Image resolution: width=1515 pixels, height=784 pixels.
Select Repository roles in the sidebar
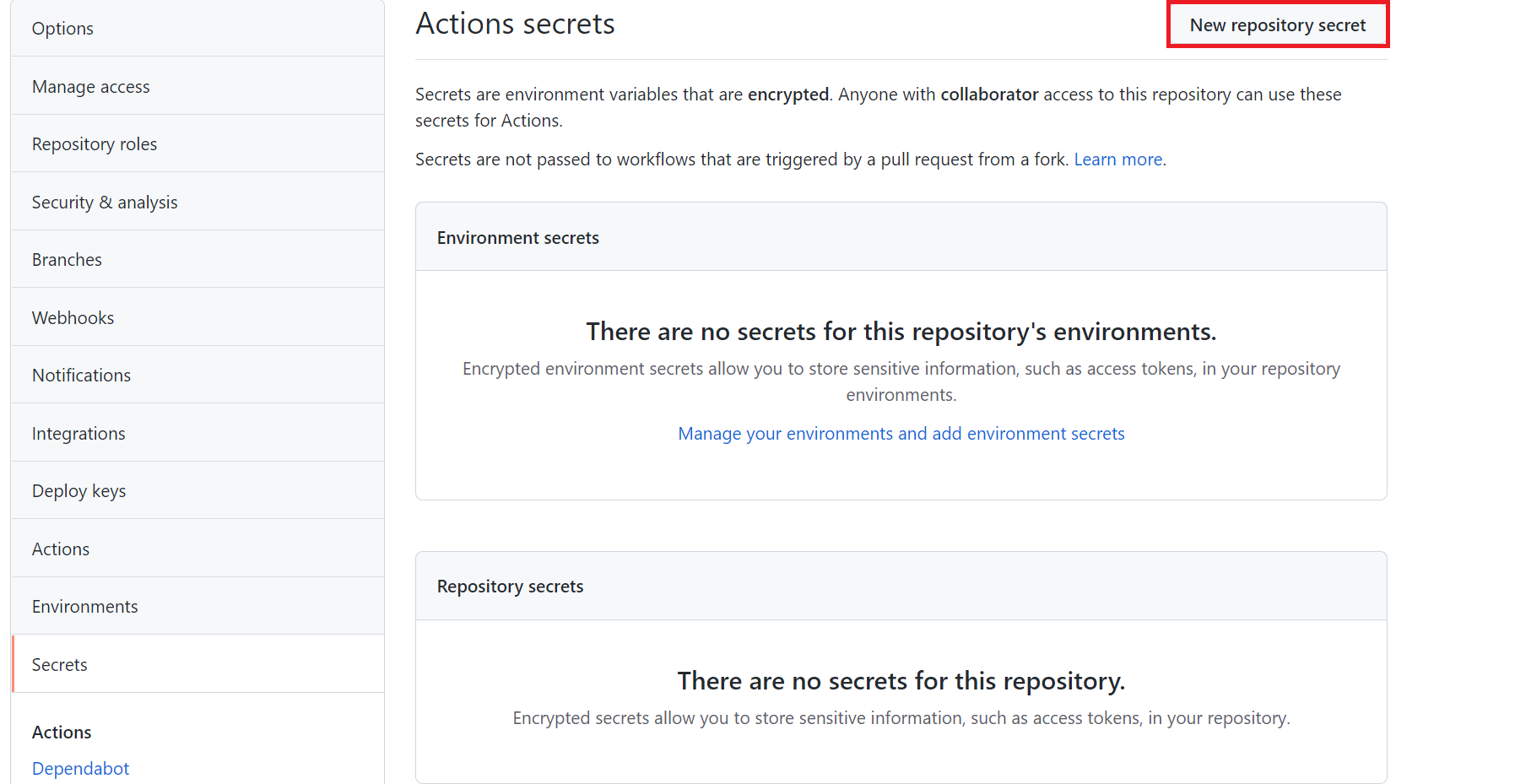point(95,144)
